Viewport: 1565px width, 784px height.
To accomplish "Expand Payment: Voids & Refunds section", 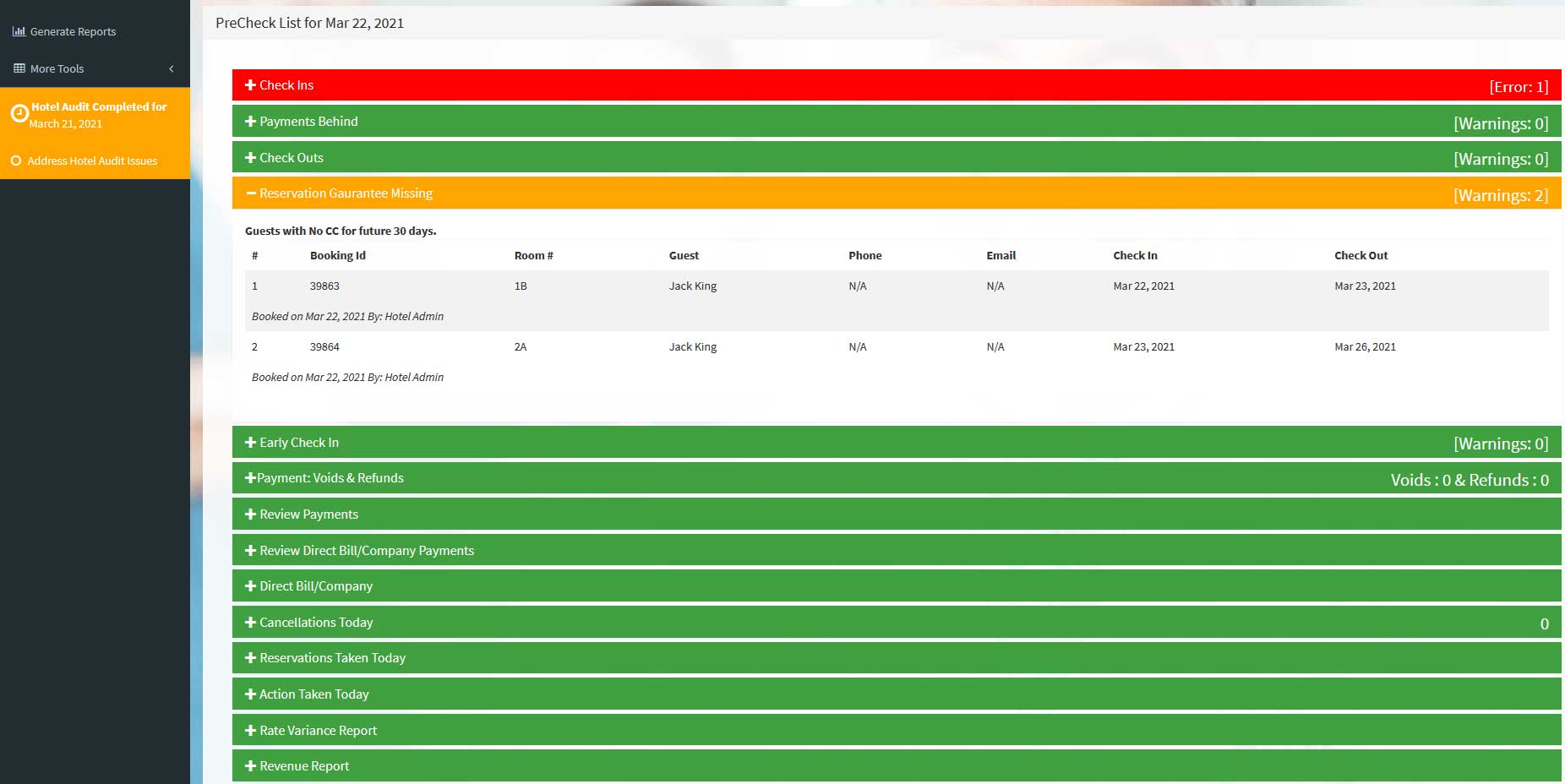I will [897, 478].
